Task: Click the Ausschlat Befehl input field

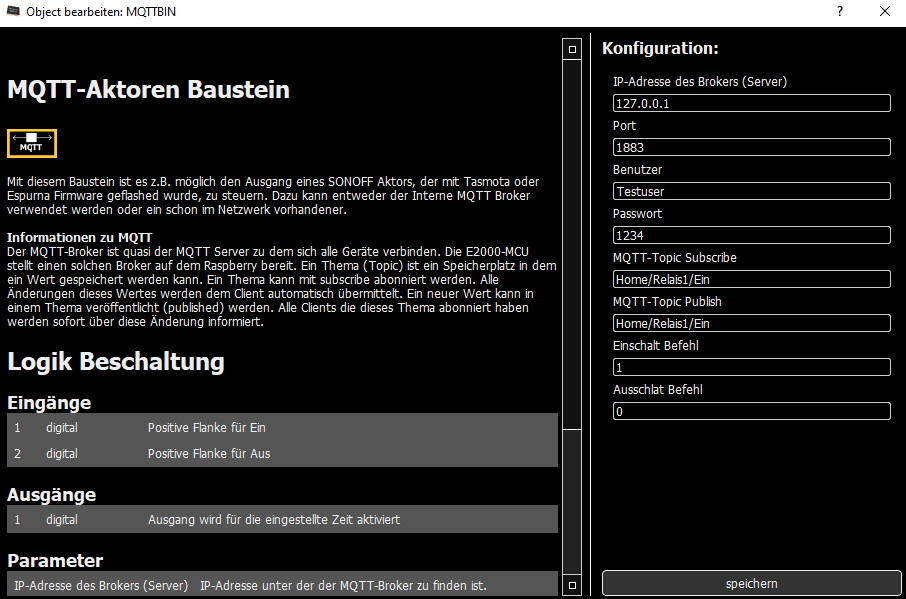Action: click(x=751, y=411)
